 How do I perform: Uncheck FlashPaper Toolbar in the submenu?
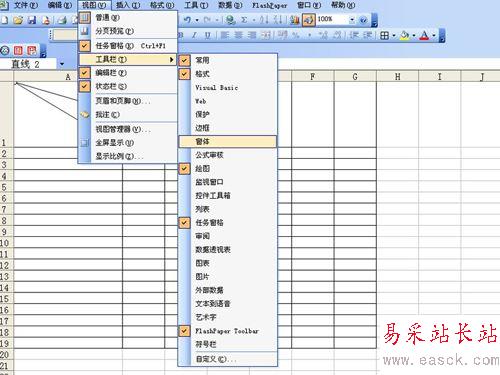(228, 331)
